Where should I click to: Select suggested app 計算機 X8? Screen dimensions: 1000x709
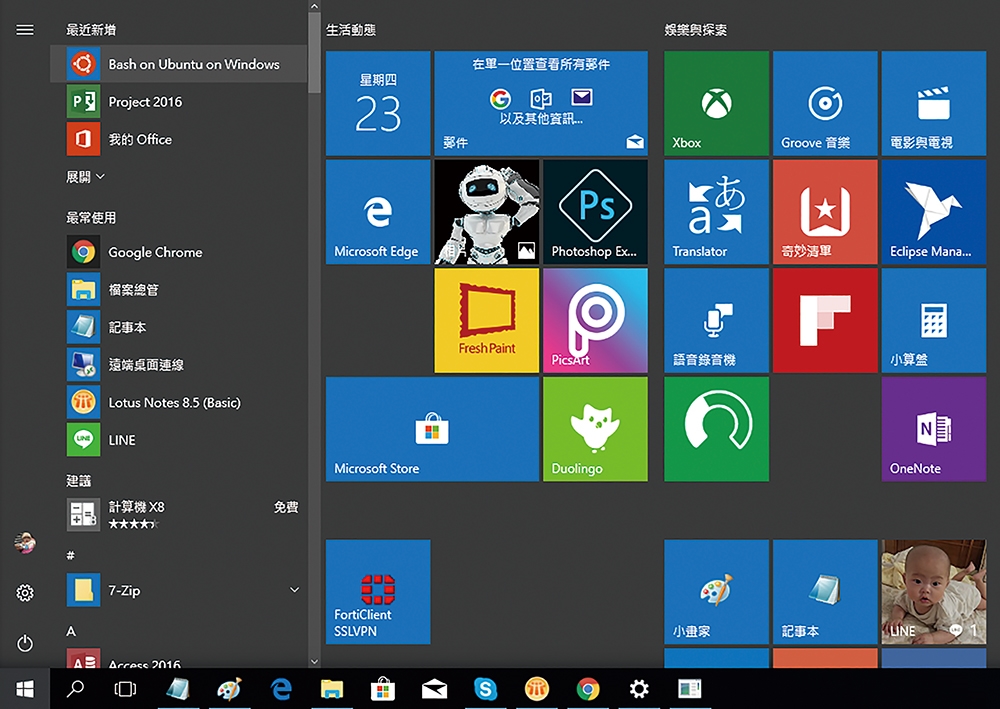(179, 515)
